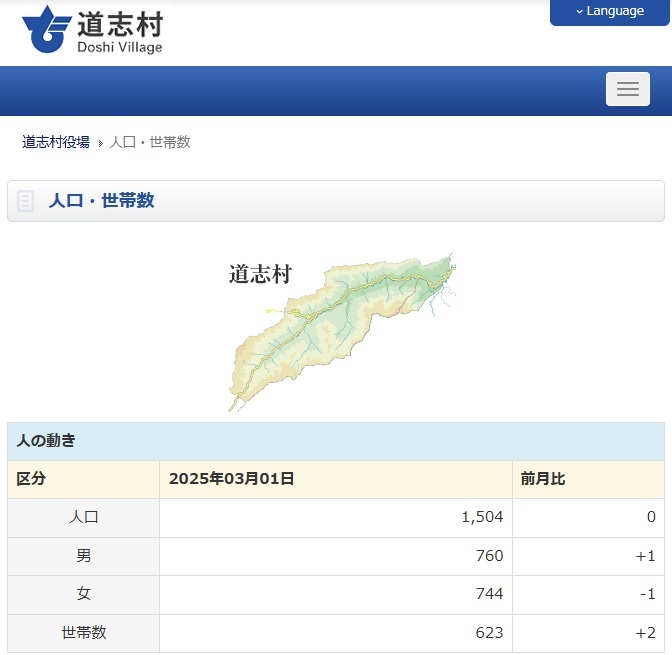This screenshot has height=655, width=672.
Task: Open the Language dropdown
Action: point(609,11)
